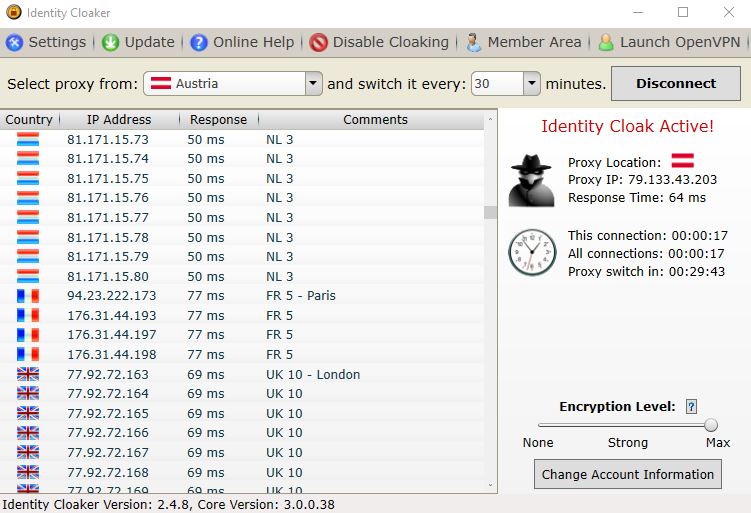Sort list by Comments column header

[376, 119]
